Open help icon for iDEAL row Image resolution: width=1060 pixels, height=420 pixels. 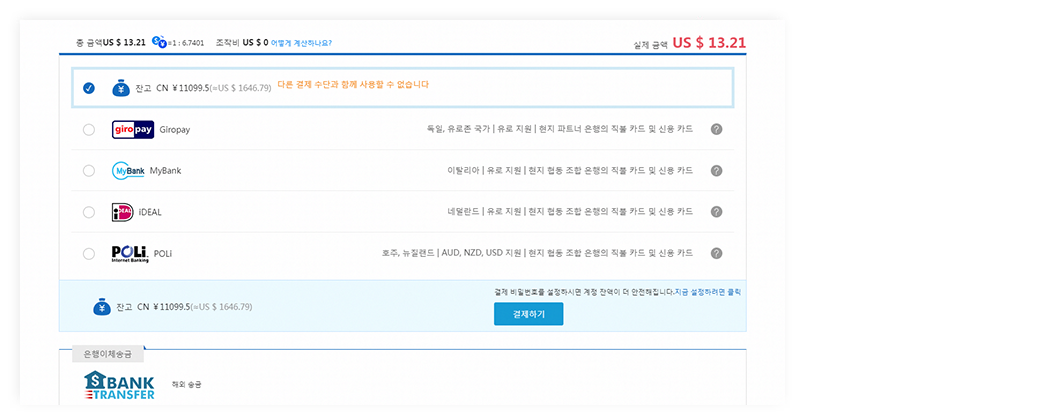coord(716,212)
